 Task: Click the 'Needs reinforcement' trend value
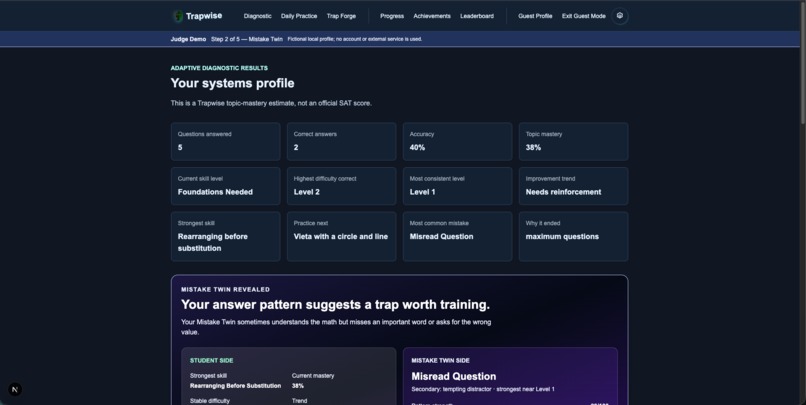(x=563, y=192)
